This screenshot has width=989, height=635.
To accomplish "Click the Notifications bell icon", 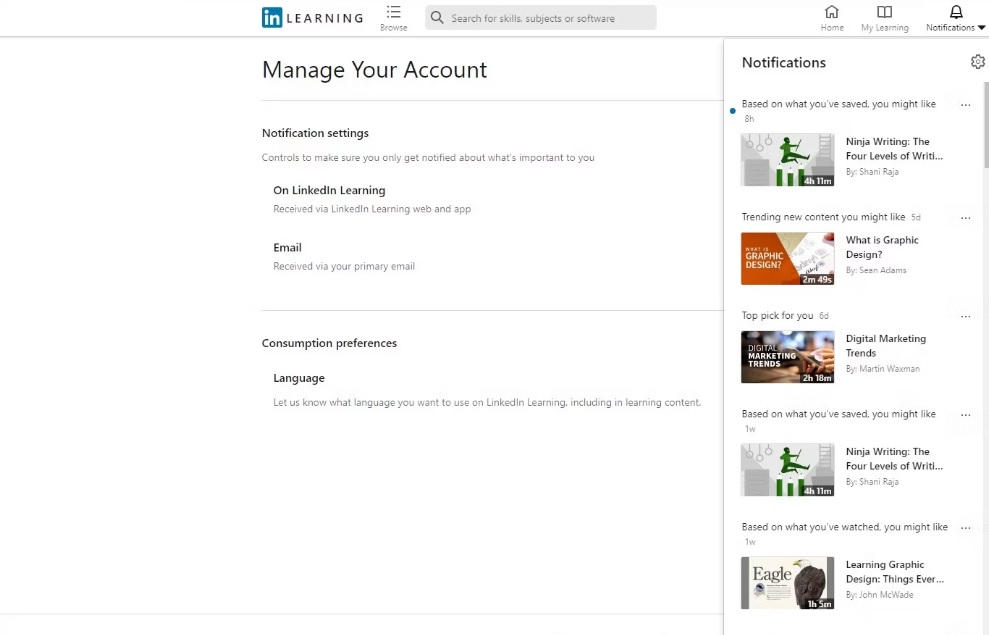I will pos(956,11).
